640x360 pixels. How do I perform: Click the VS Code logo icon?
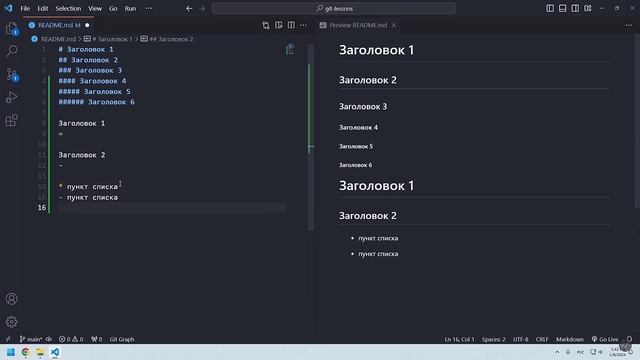point(9,8)
